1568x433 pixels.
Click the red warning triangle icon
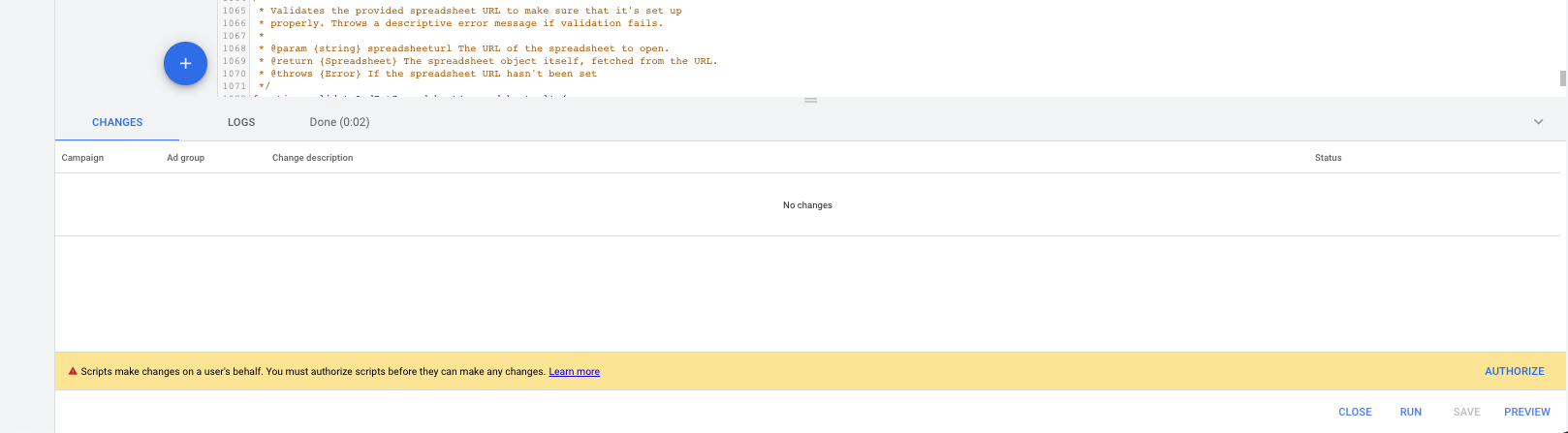[x=73, y=371]
